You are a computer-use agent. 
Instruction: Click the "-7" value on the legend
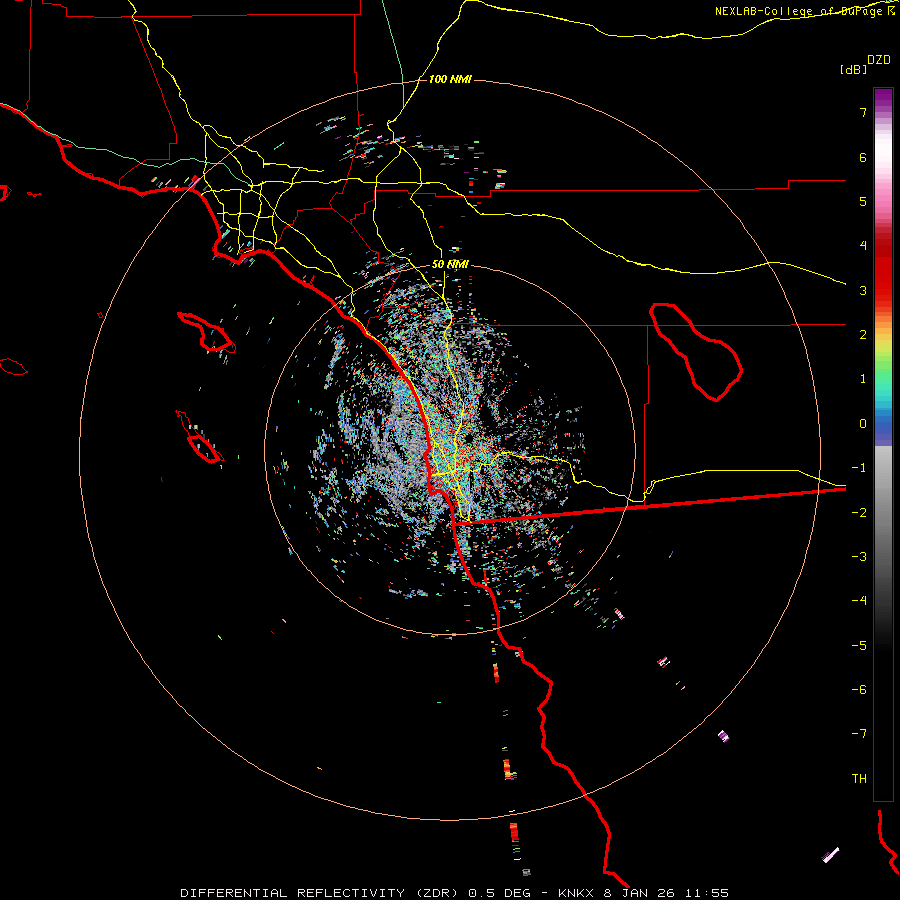point(859,734)
